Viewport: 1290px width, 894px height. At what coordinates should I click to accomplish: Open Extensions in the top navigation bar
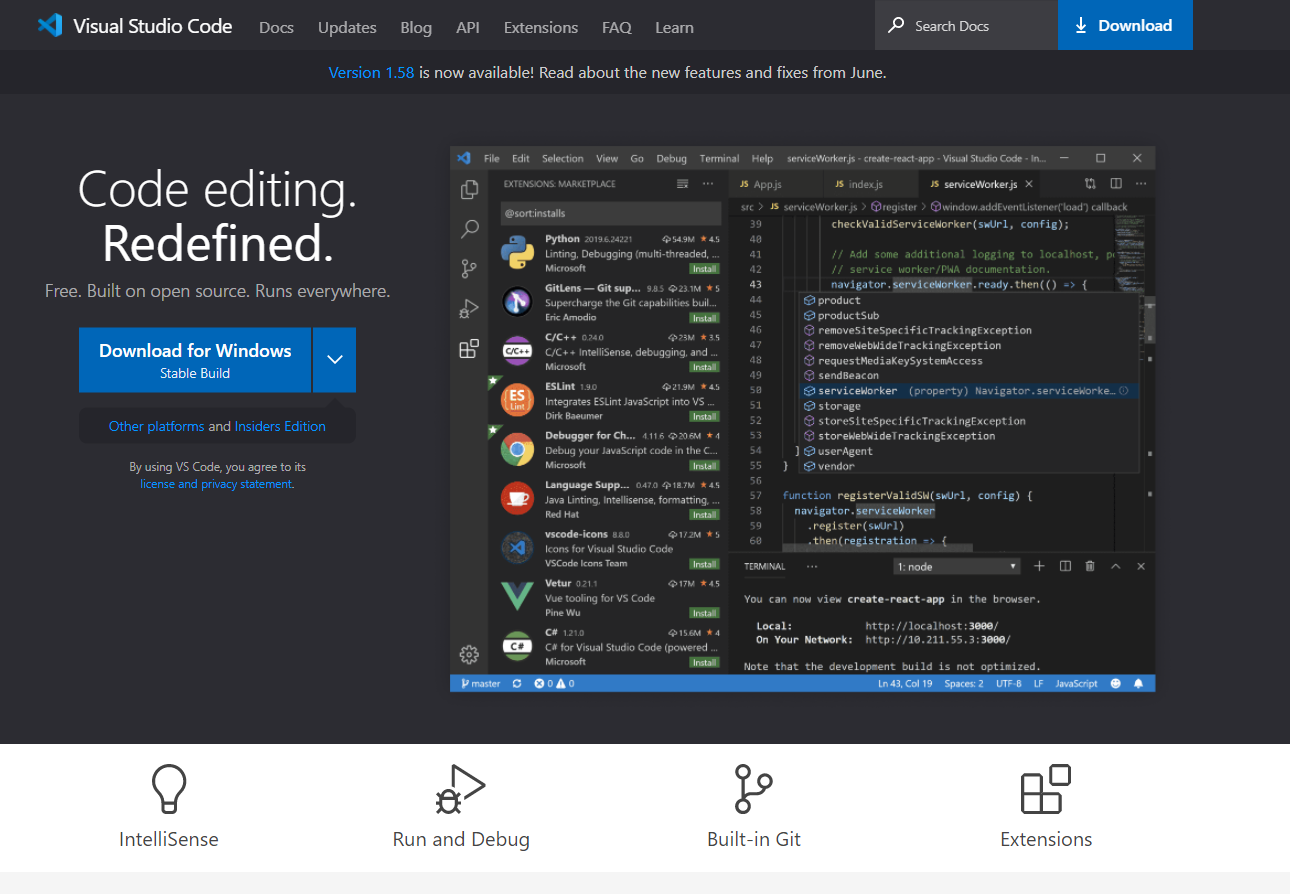pos(541,27)
